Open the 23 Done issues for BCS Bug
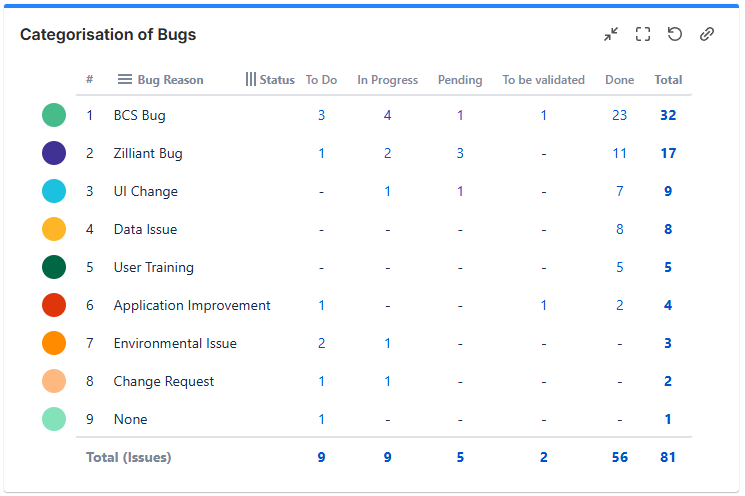This screenshot has height=496, width=745. click(x=619, y=115)
